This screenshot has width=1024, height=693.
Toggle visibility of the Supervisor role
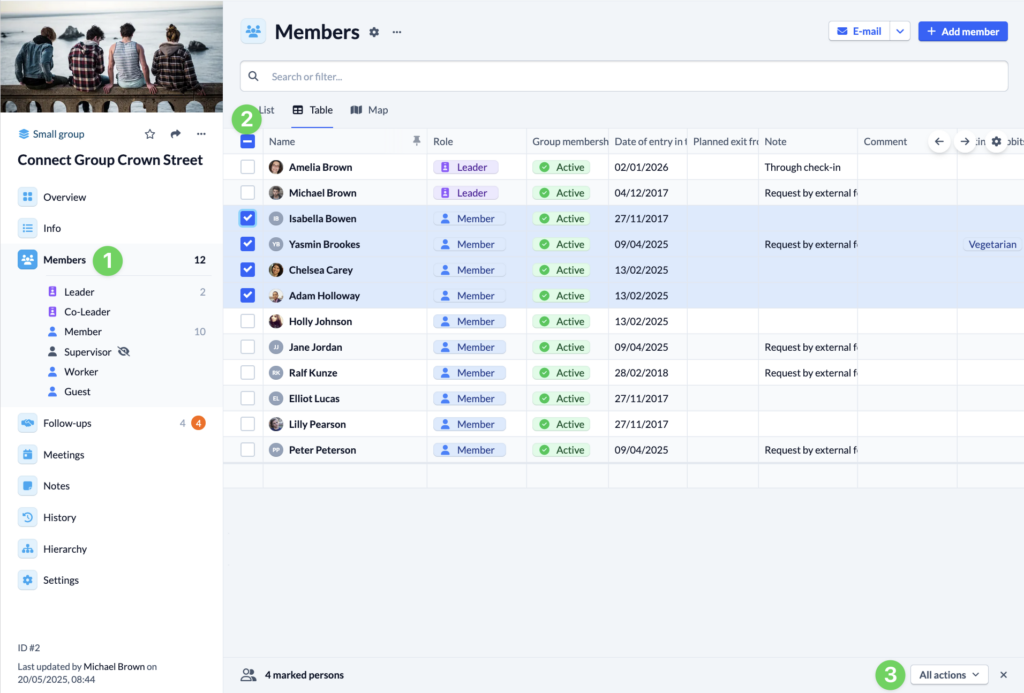tap(126, 351)
